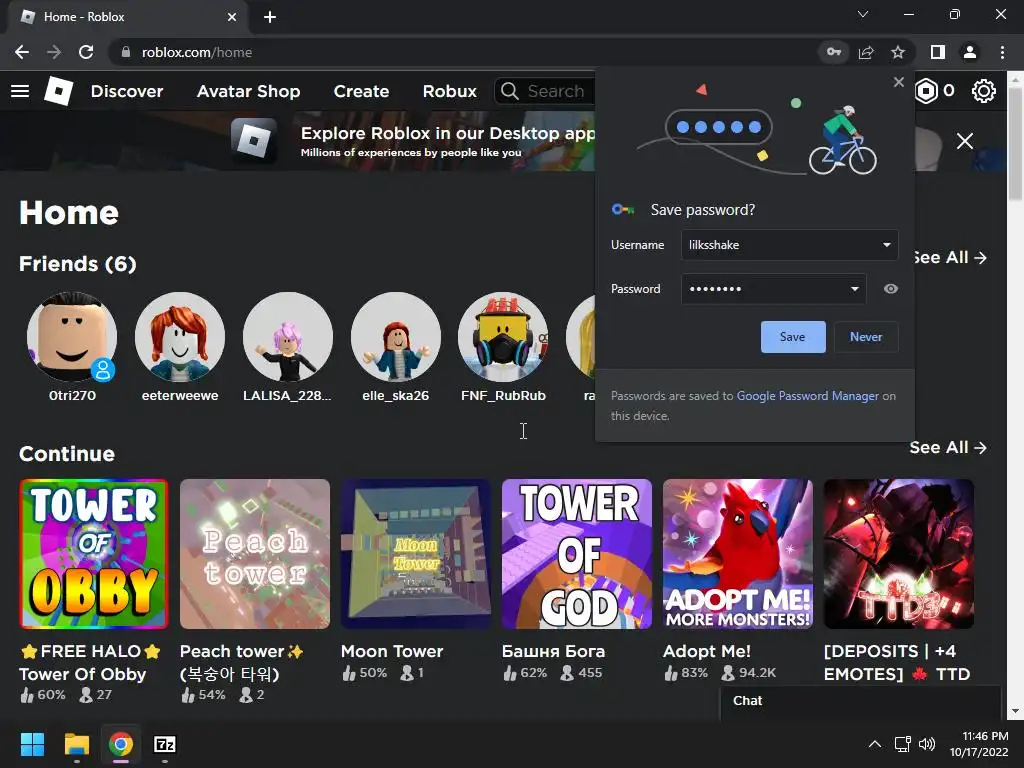The image size is (1024, 768).
Task: Open Moon Tower game thumbnail
Action: [x=416, y=554]
